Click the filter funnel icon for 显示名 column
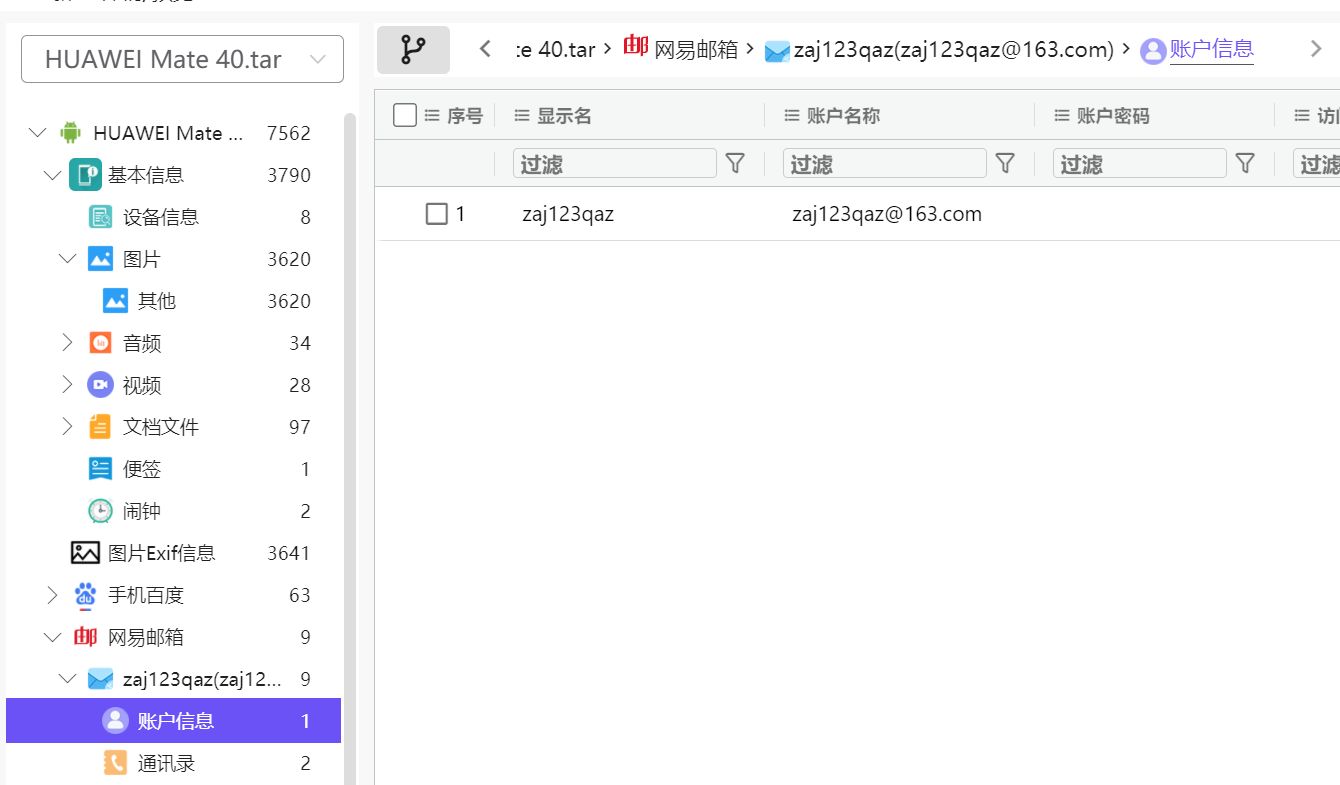The height and width of the screenshot is (785, 1340). point(735,163)
